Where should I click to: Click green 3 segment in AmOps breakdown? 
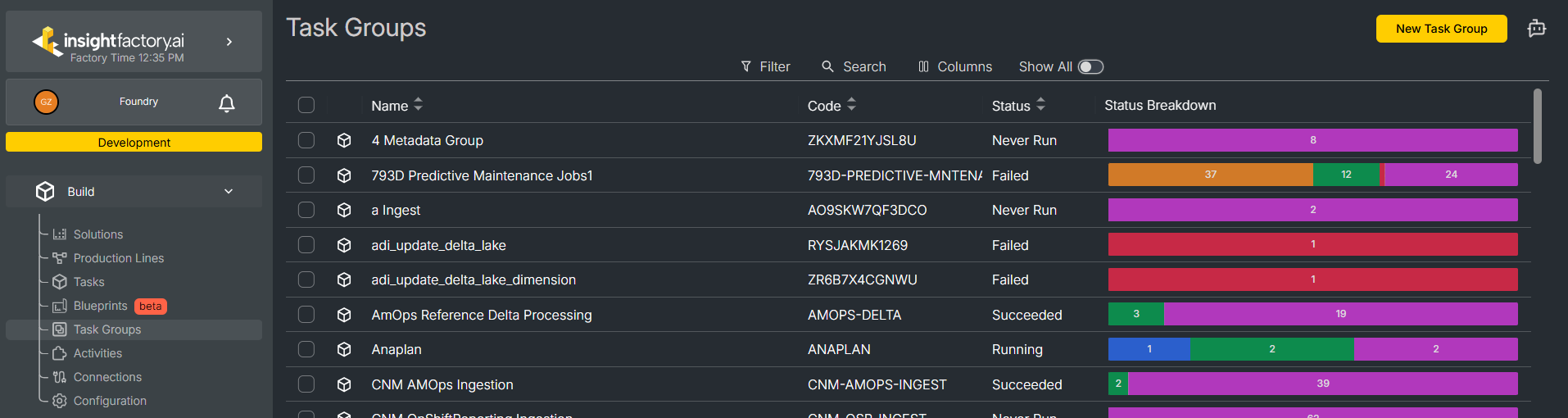coord(1136,314)
